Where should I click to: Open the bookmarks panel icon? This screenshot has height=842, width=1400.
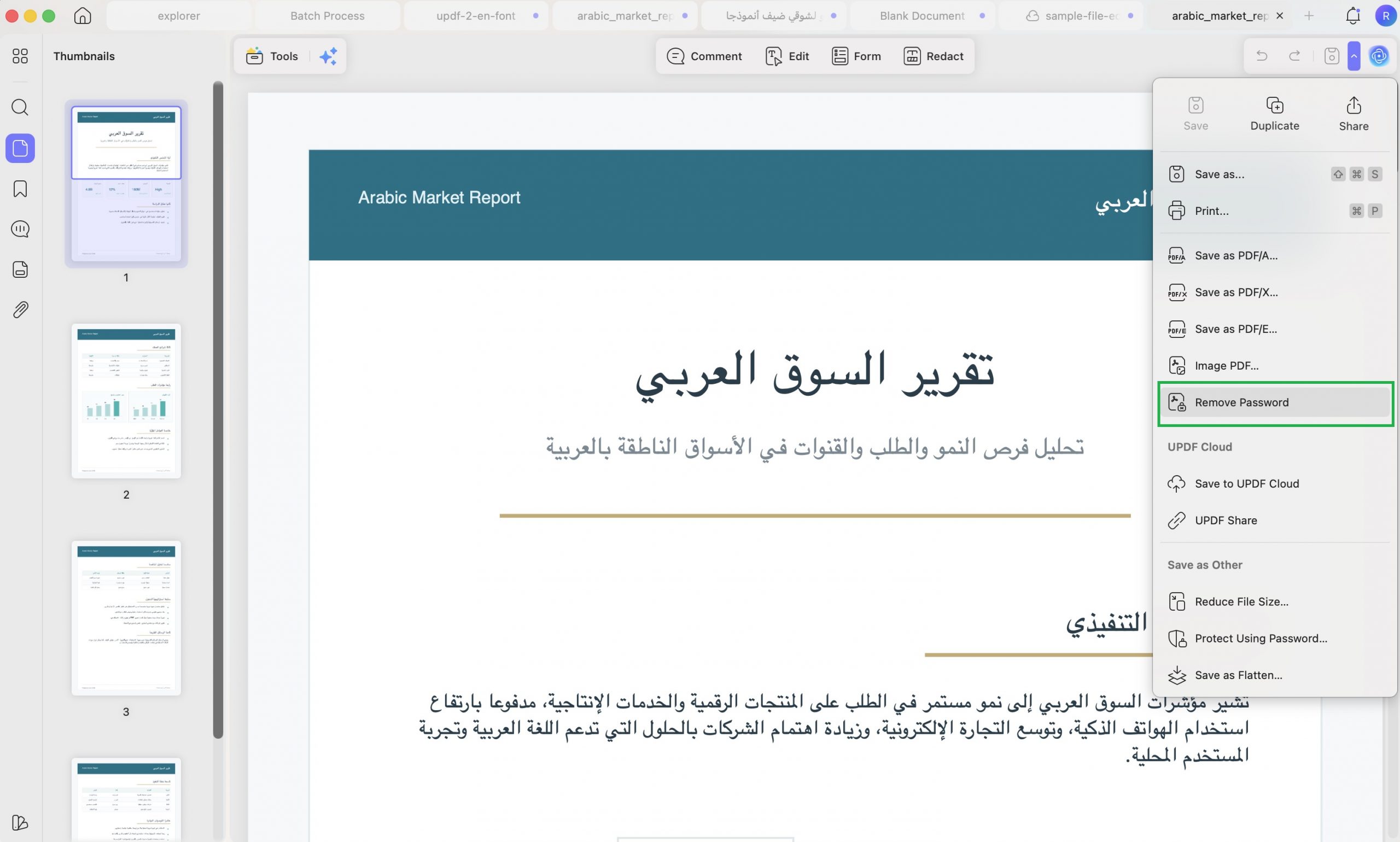coord(20,189)
